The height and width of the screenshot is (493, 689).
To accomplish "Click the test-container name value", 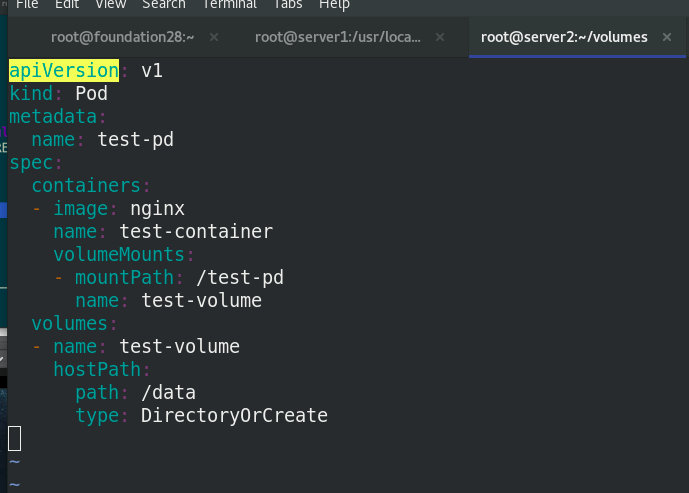I will [196, 232].
